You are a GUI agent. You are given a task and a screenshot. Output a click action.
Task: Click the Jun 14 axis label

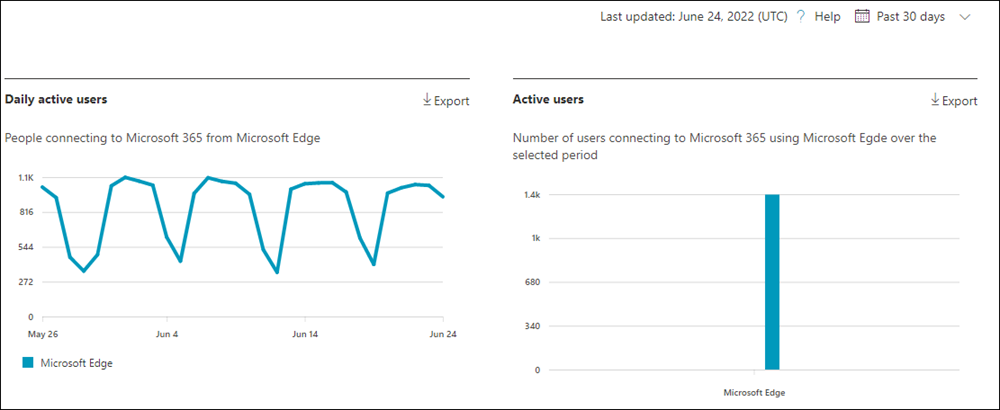tap(305, 333)
